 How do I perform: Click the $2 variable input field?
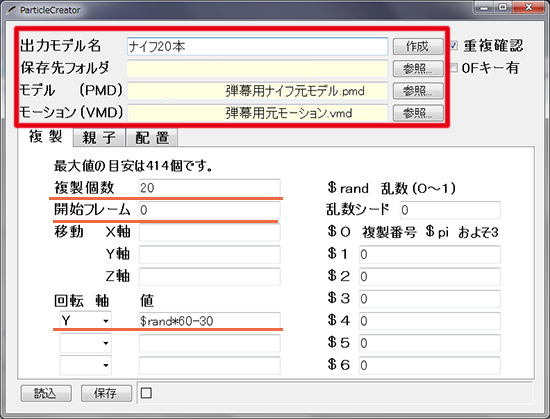[x=430, y=277]
